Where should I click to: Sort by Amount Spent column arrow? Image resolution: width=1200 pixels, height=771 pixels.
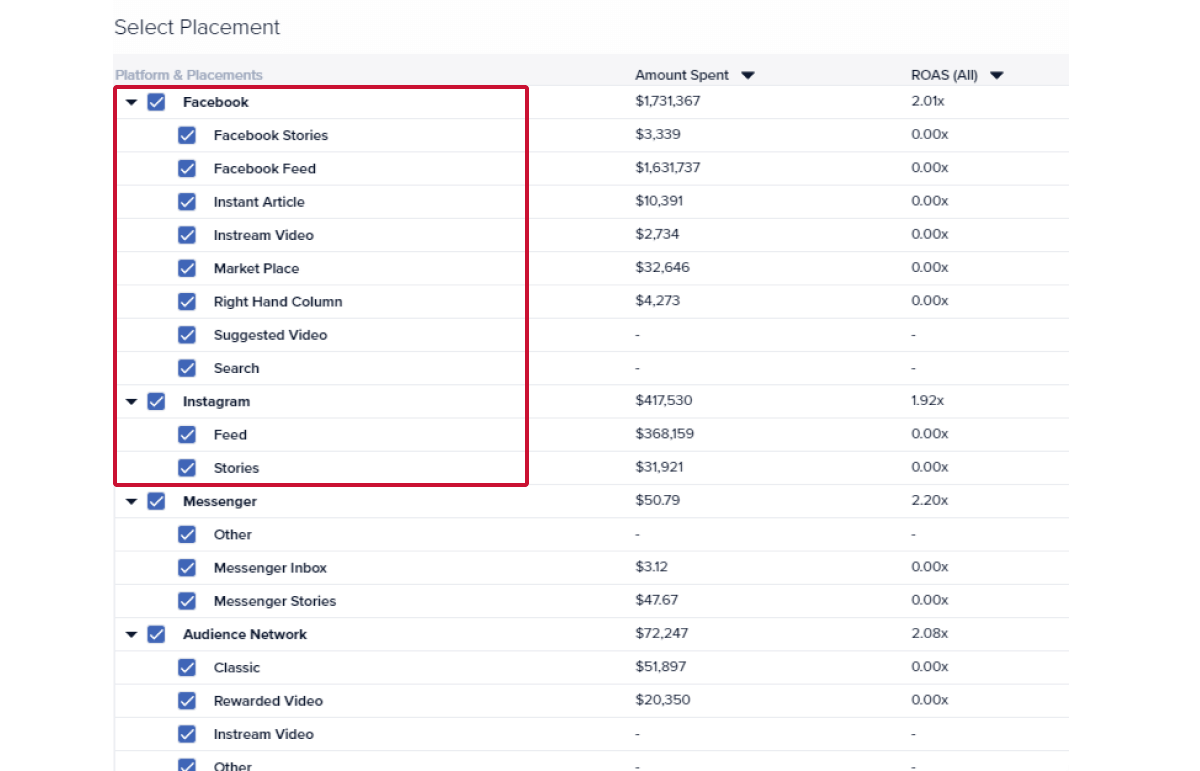[x=748, y=75]
